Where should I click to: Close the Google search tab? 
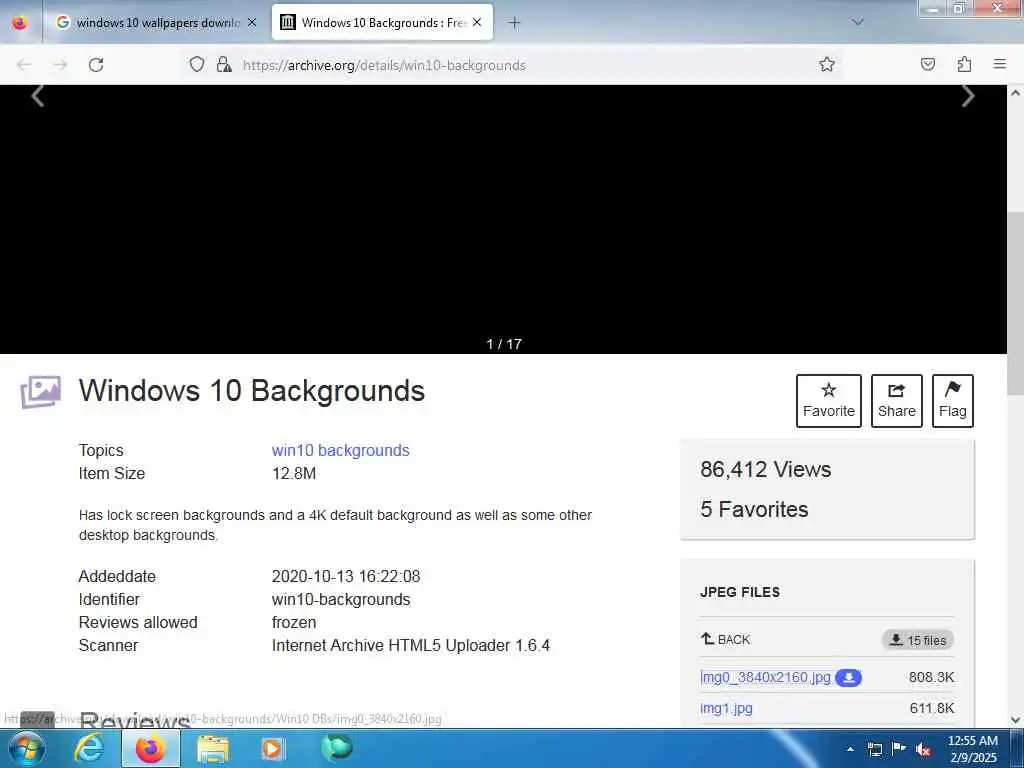[x=251, y=23]
